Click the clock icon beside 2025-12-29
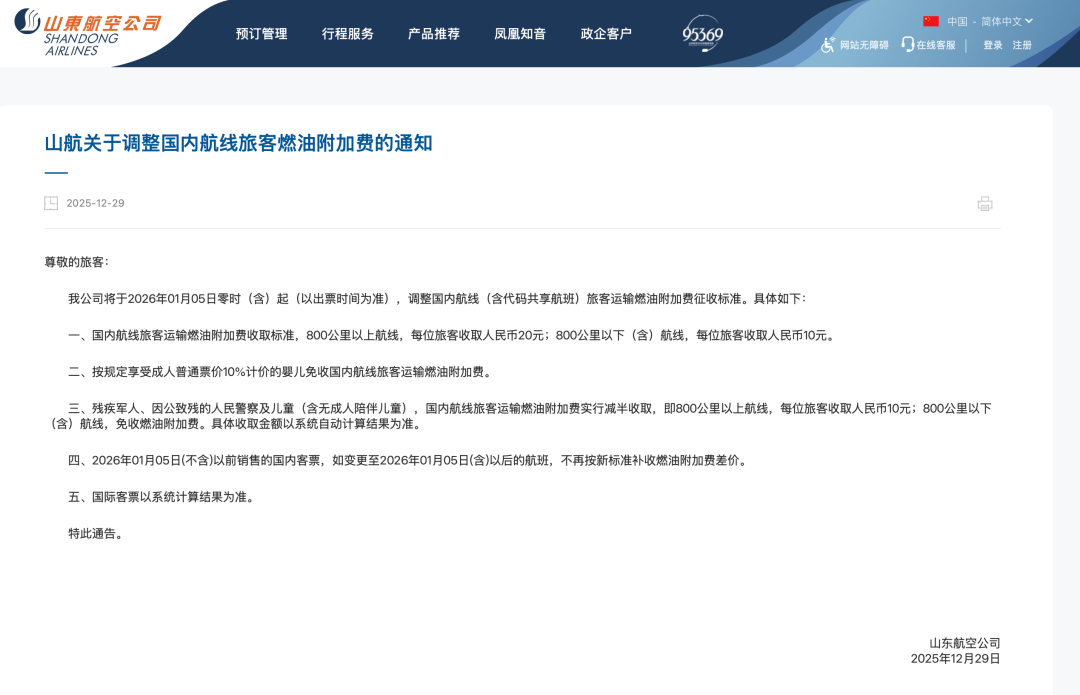The height and width of the screenshot is (695, 1080). (x=51, y=204)
